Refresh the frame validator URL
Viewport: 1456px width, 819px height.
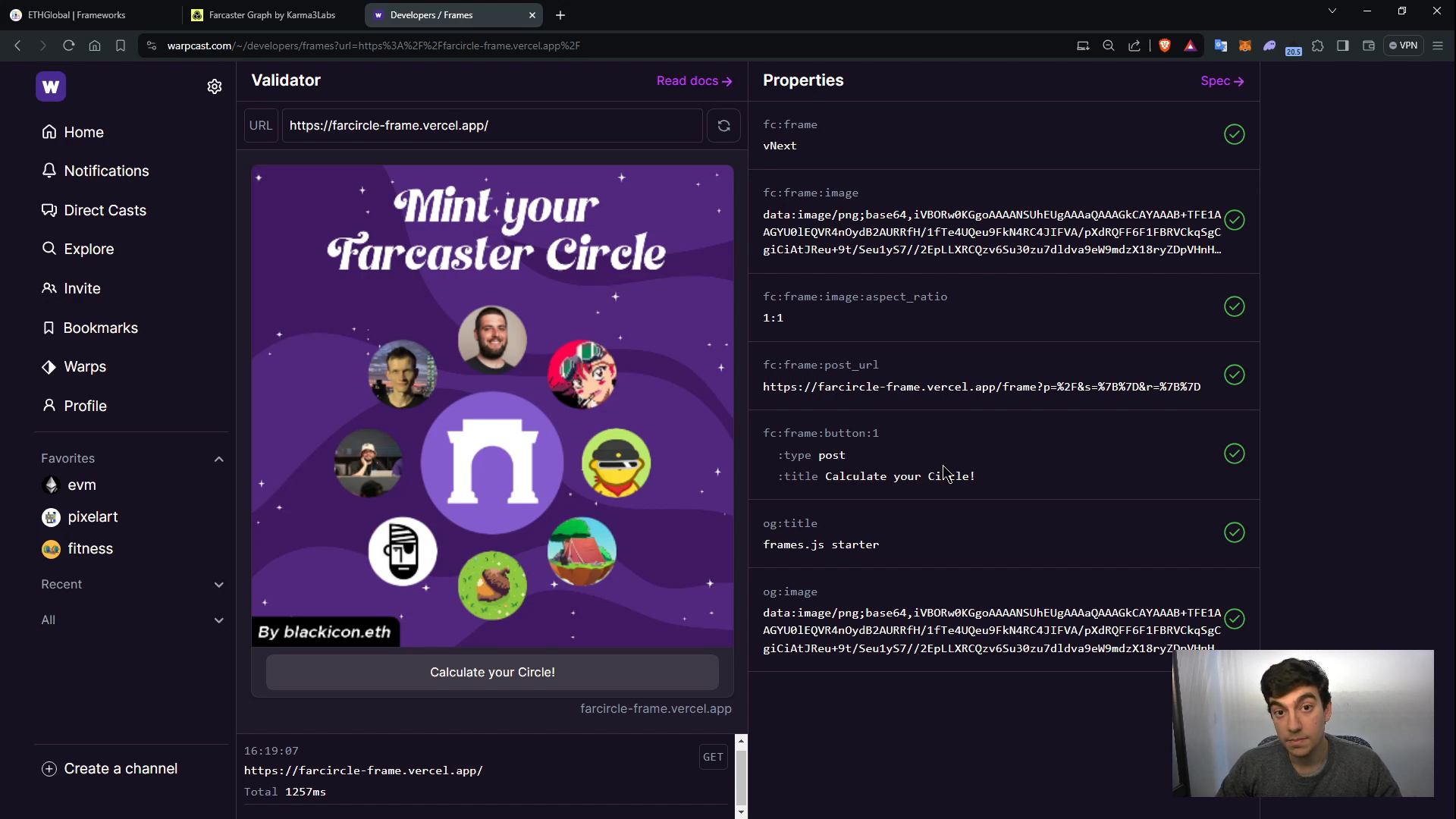pos(723,125)
